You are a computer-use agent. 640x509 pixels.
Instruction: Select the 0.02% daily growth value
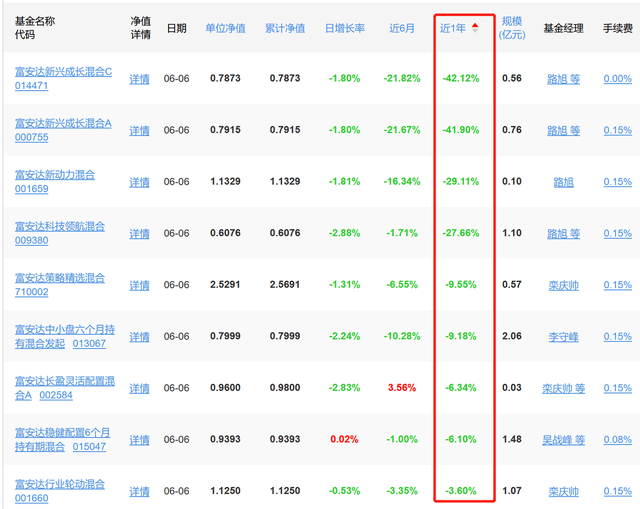pyautogui.click(x=344, y=439)
